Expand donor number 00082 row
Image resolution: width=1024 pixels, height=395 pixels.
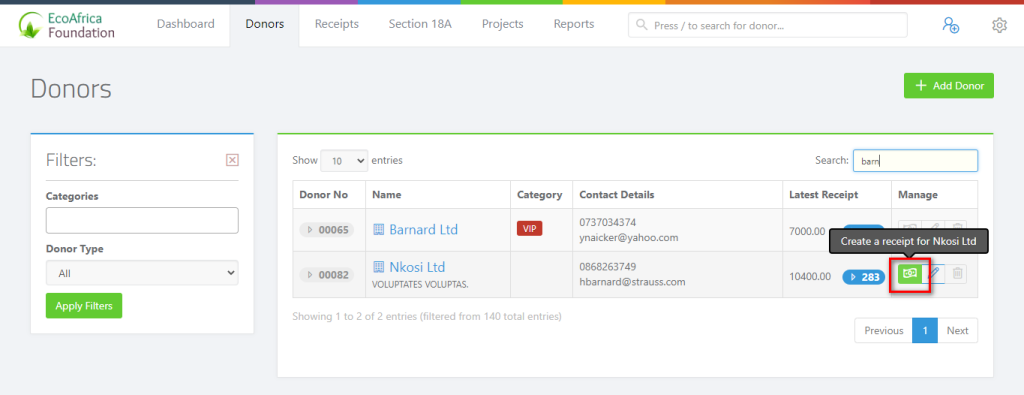327,276
